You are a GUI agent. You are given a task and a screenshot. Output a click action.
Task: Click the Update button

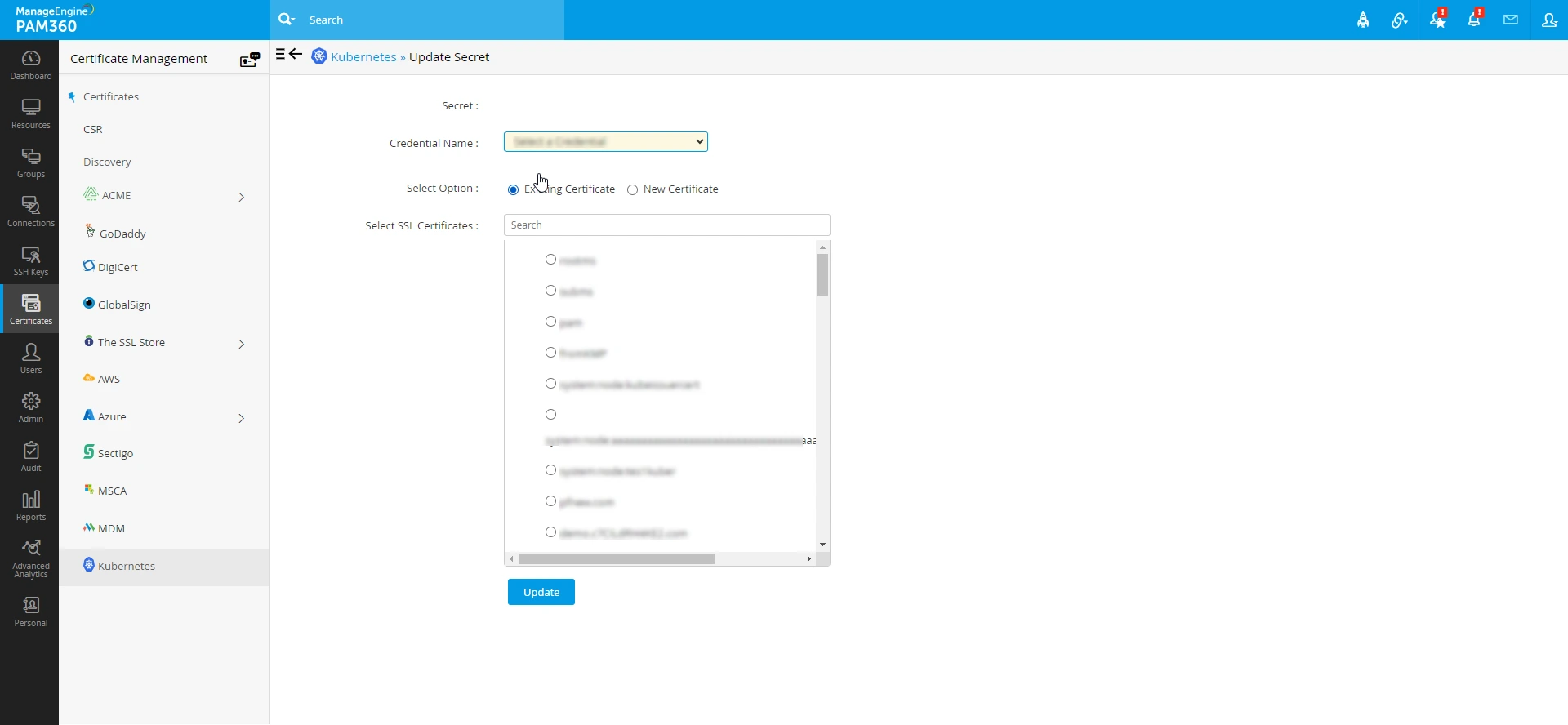[x=541, y=592]
